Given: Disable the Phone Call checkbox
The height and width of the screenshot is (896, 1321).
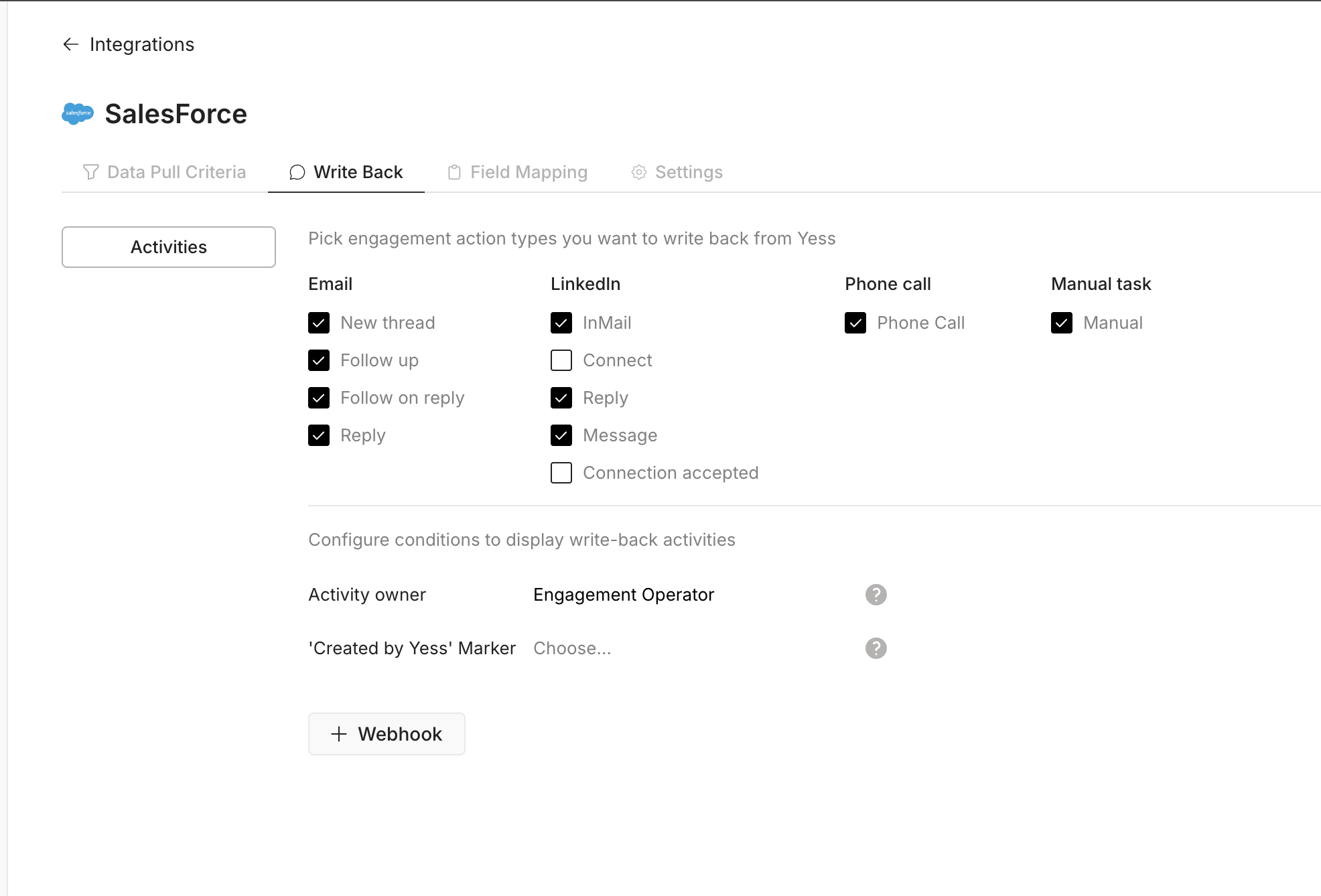Looking at the screenshot, I should (x=855, y=323).
